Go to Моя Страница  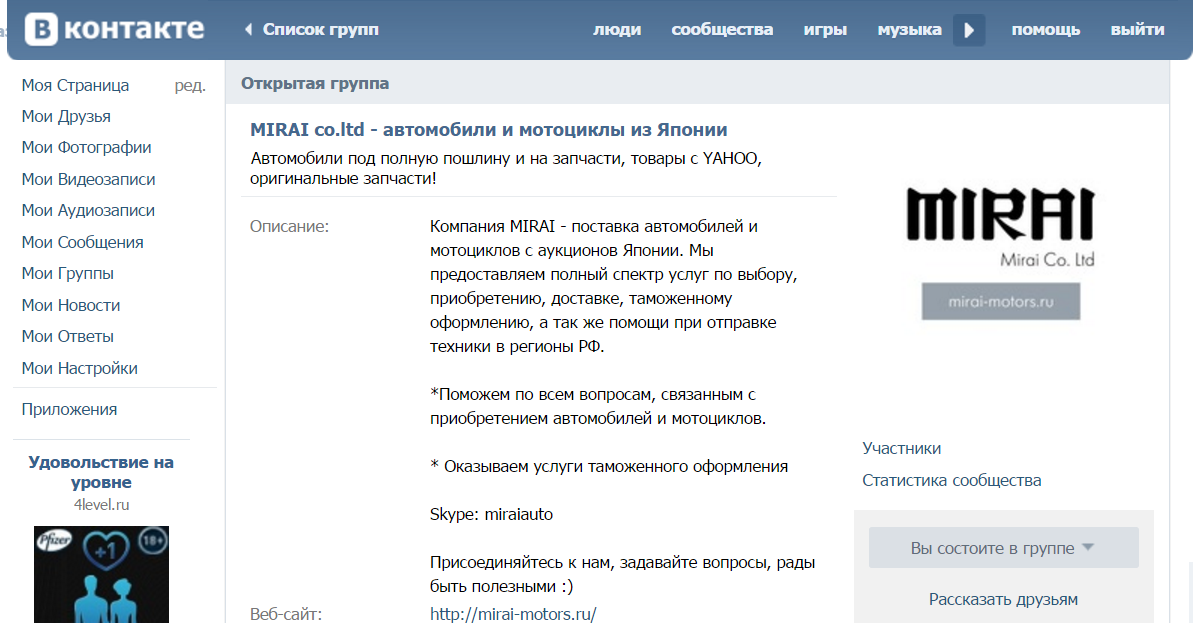pos(75,85)
